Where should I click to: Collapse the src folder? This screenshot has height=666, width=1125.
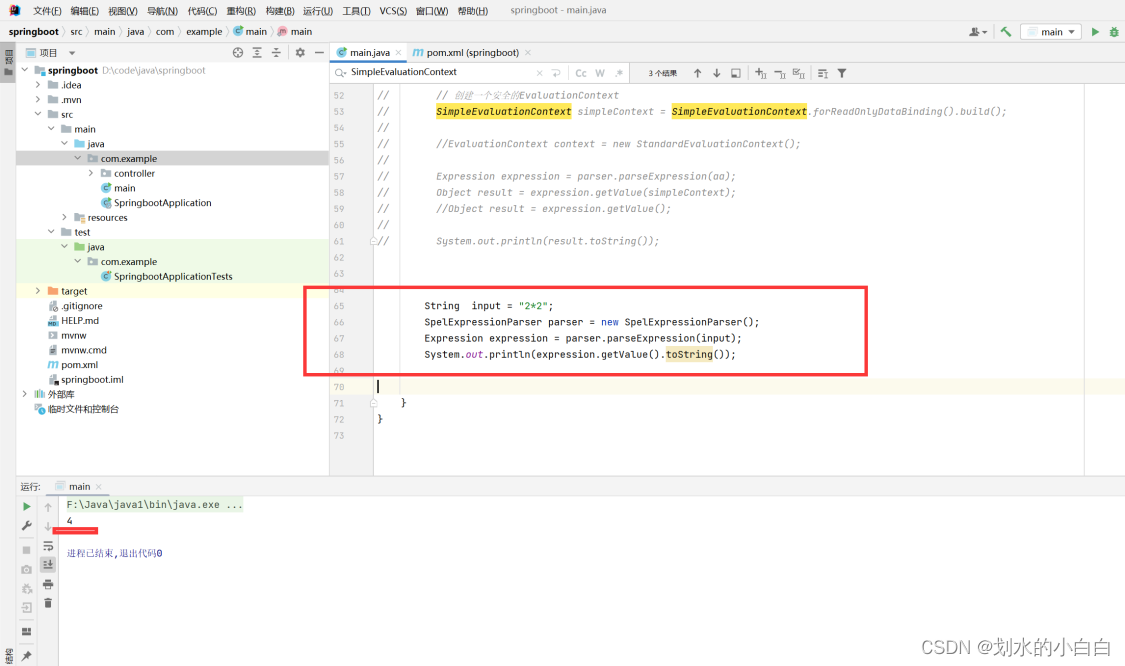pos(38,114)
